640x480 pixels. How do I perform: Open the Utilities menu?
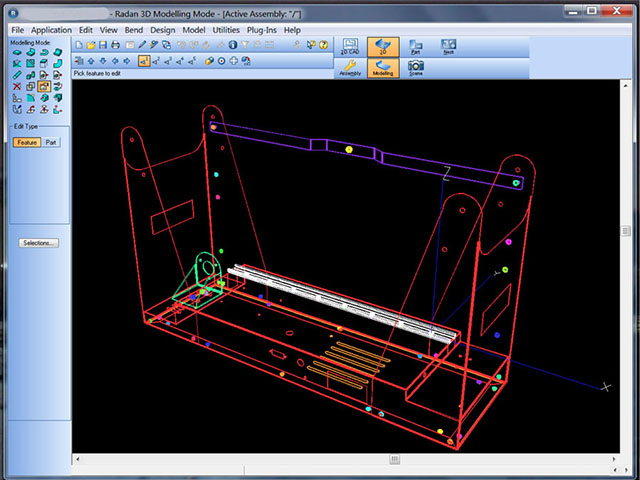[226, 30]
